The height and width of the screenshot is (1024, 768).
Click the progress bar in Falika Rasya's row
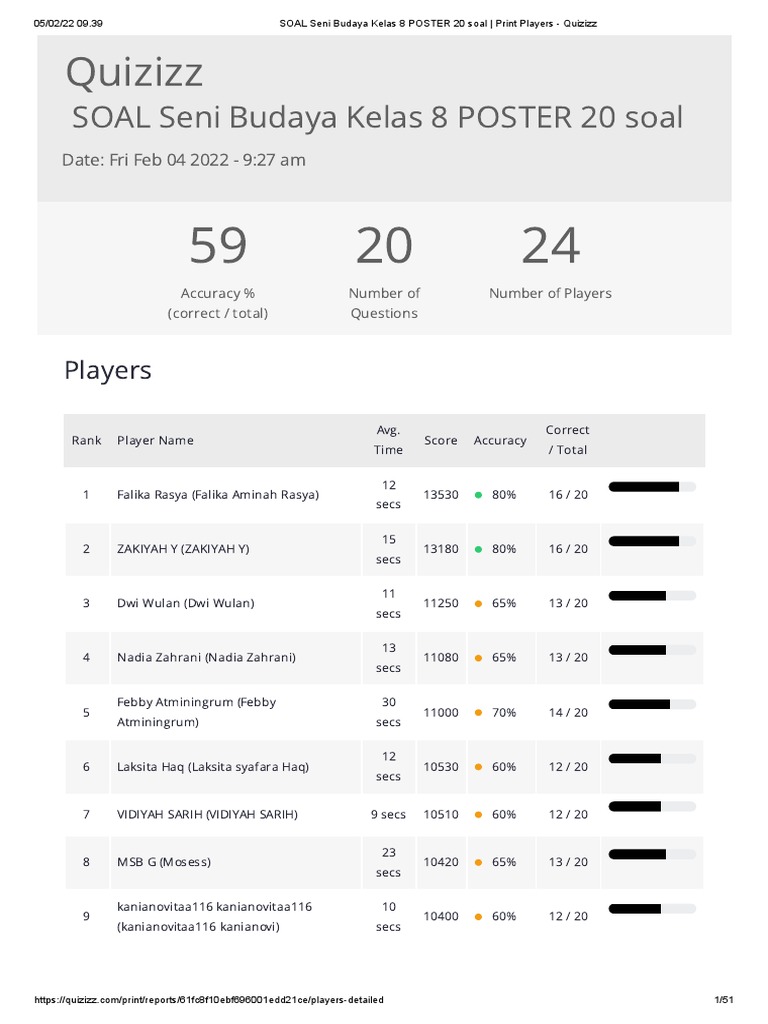click(x=651, y=487)
